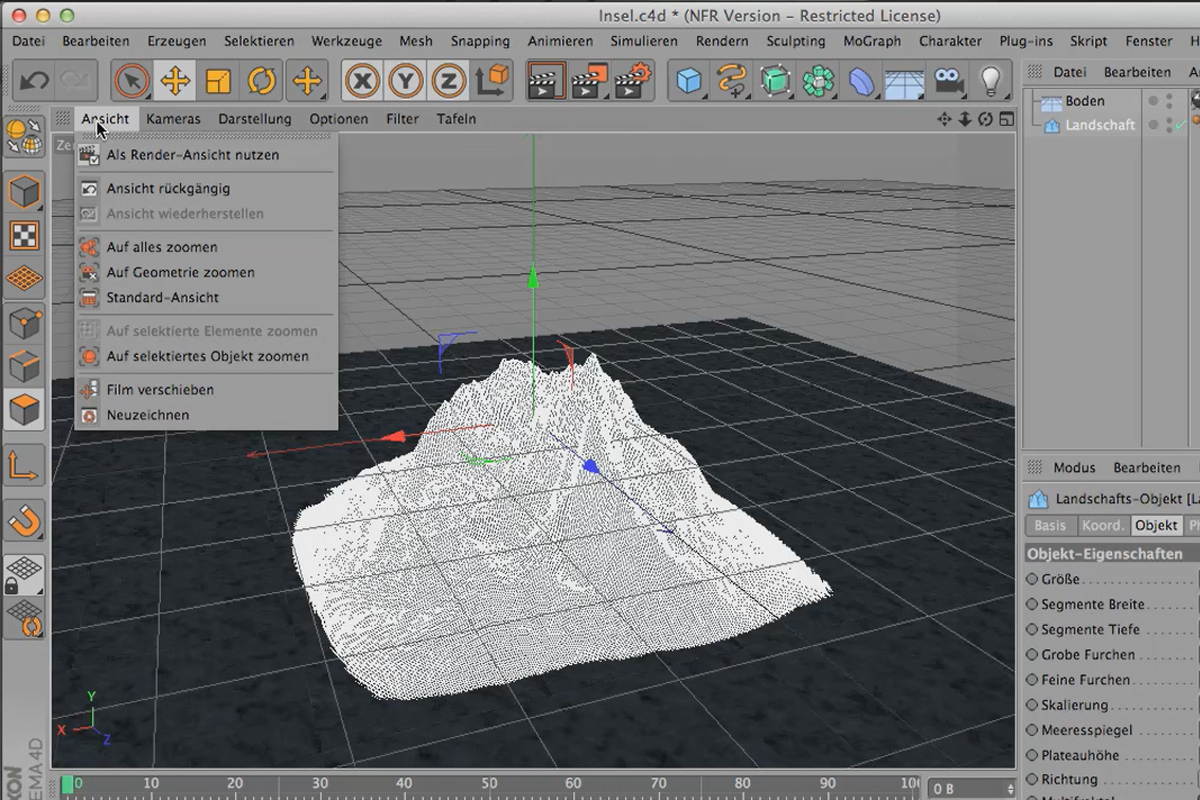1200x800 pixels.
Task: Toggle Landschaft green enable checkmark
Action: pos(1179,125)
